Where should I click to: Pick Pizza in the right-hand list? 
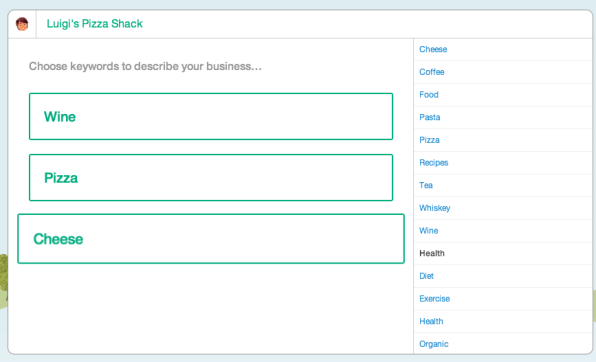coord(429,140)
